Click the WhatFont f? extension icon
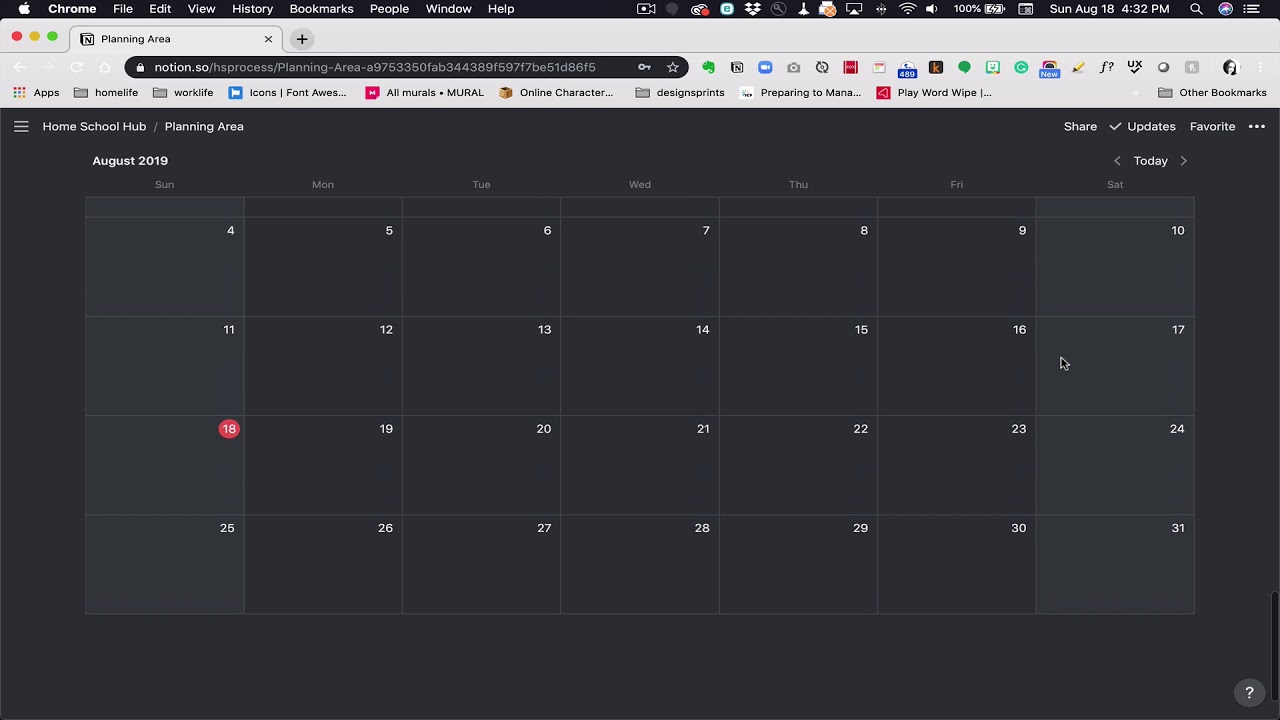1280x720 pixels. [1106, 67]
